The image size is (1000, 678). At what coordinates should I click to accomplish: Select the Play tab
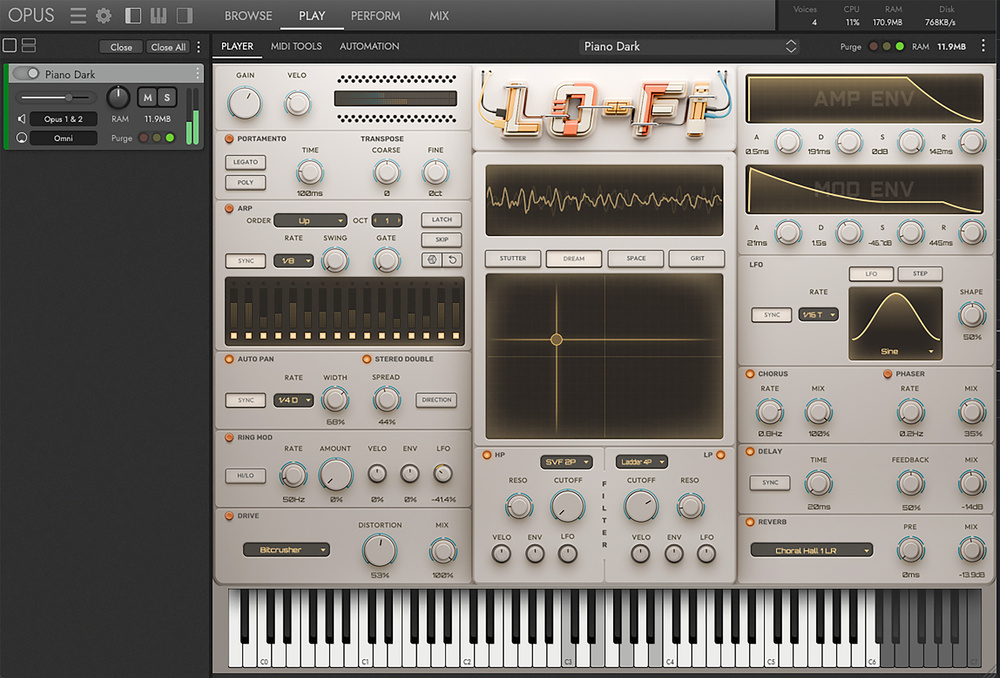pyautogui.click(x=312, y=16)
